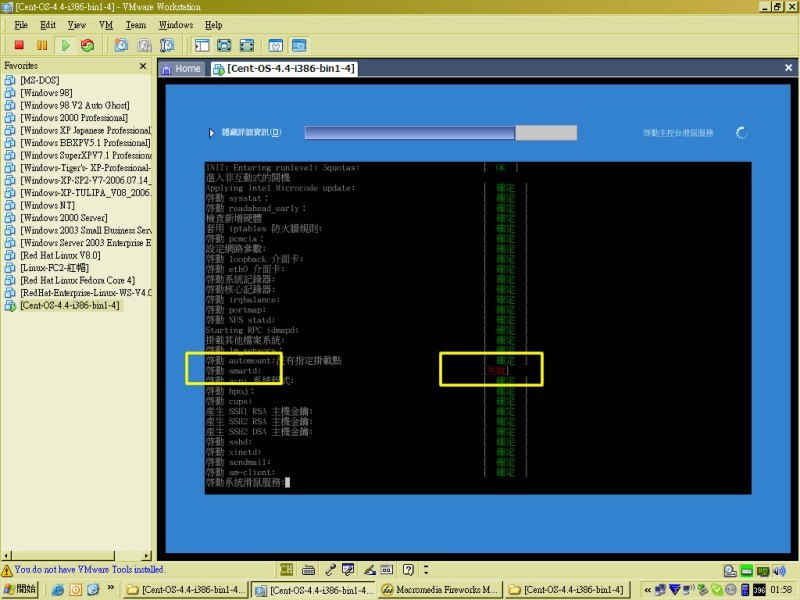Screen dimensions: 800x600
Task: Take a snapshot using the toolbar icon
Action: [121, 45]
